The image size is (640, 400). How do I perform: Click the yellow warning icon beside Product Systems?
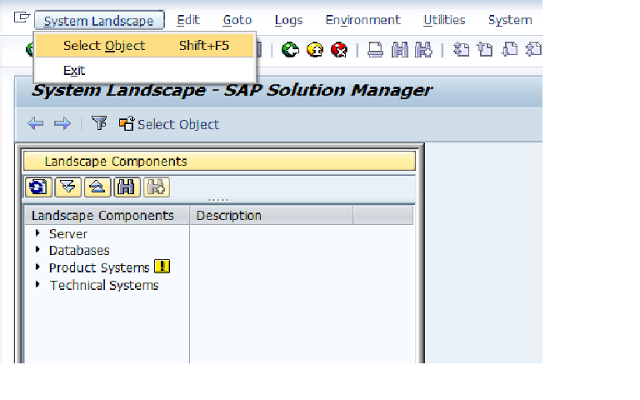coord(162,267)
